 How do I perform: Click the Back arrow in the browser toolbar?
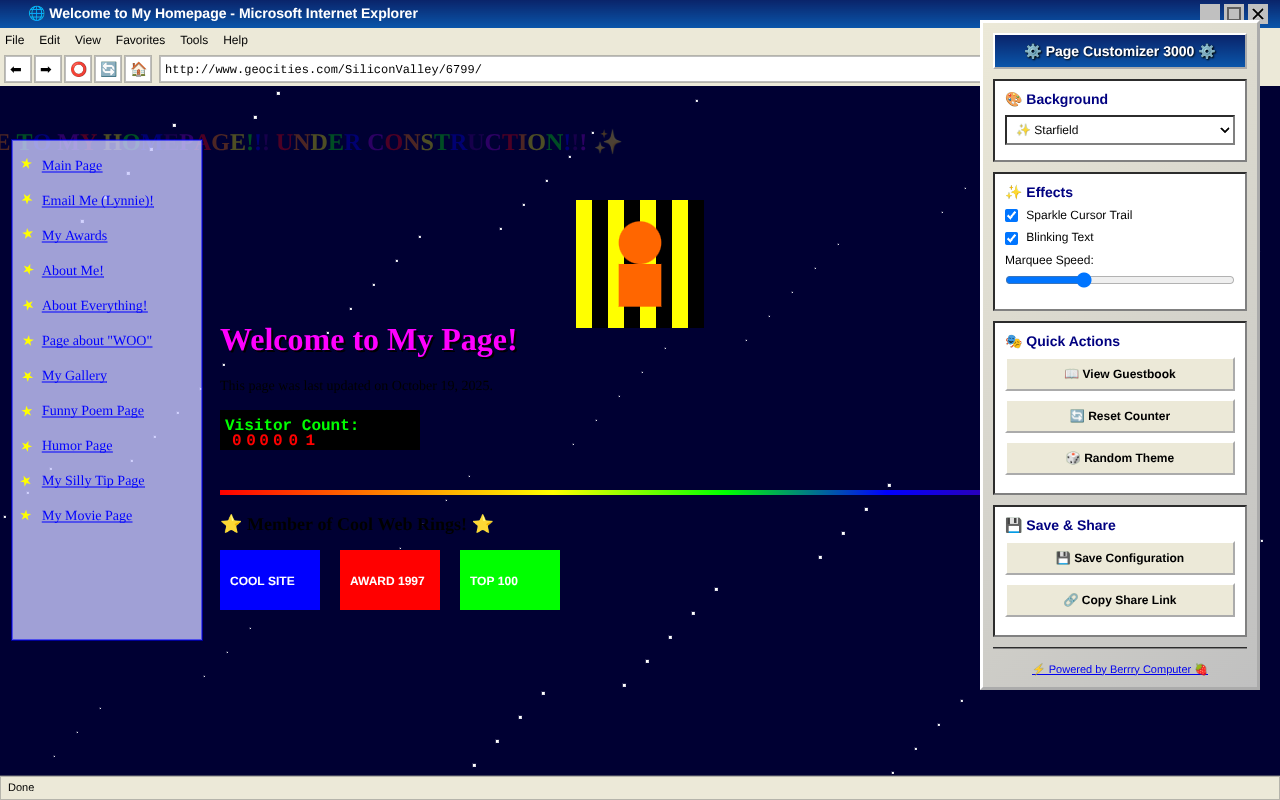click(17, 68)
